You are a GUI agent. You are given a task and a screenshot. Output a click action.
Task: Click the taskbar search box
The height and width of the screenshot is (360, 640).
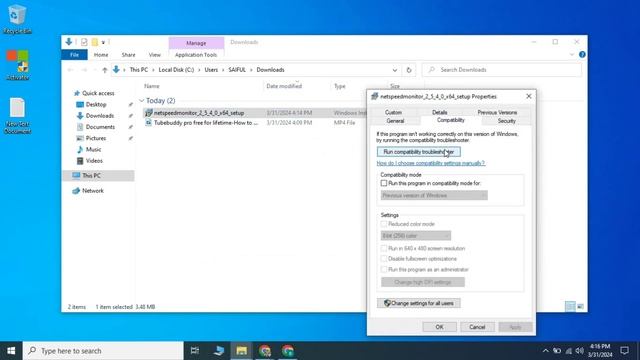point(103,351)
